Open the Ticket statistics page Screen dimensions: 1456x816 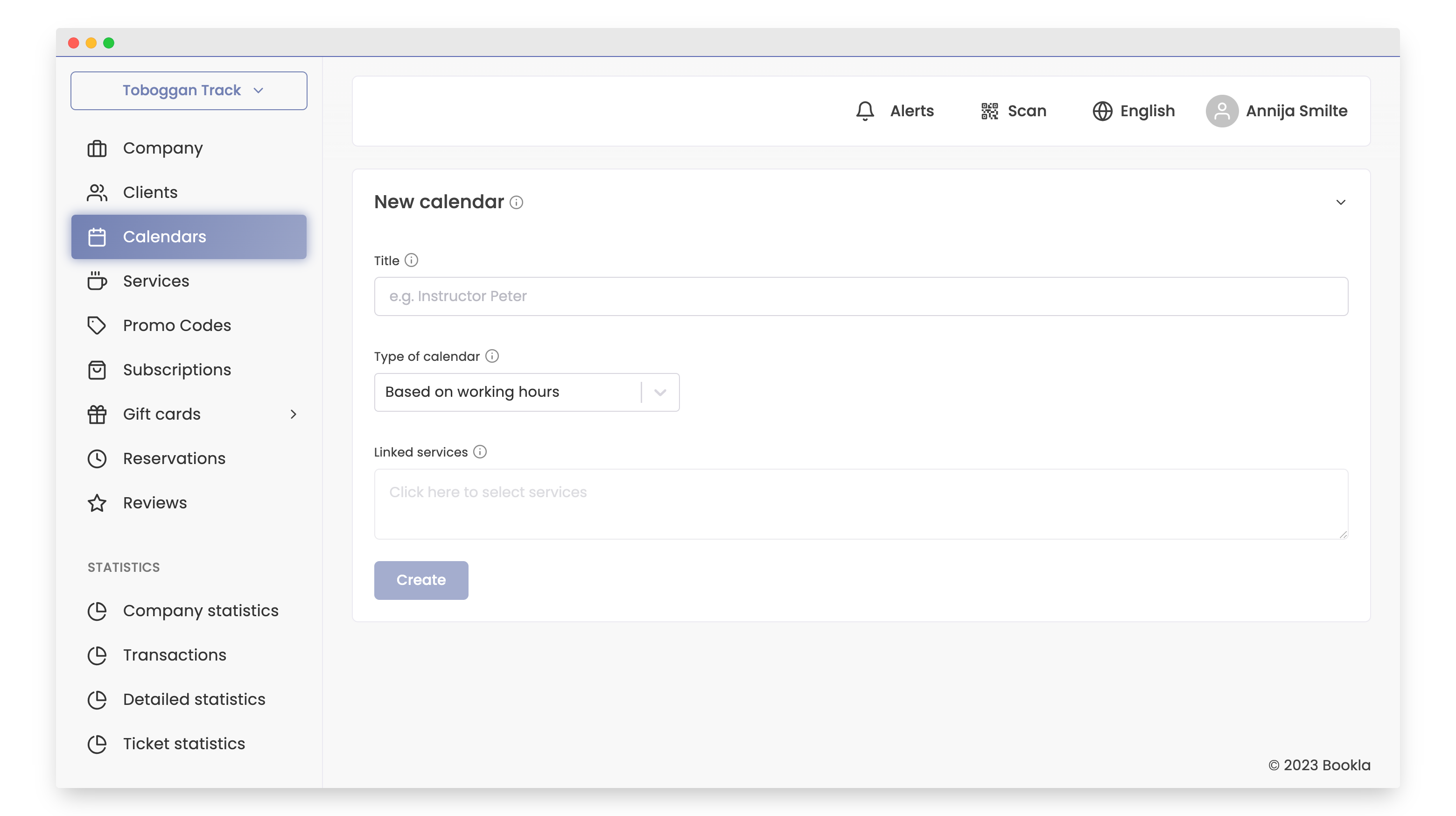(184, 743)
